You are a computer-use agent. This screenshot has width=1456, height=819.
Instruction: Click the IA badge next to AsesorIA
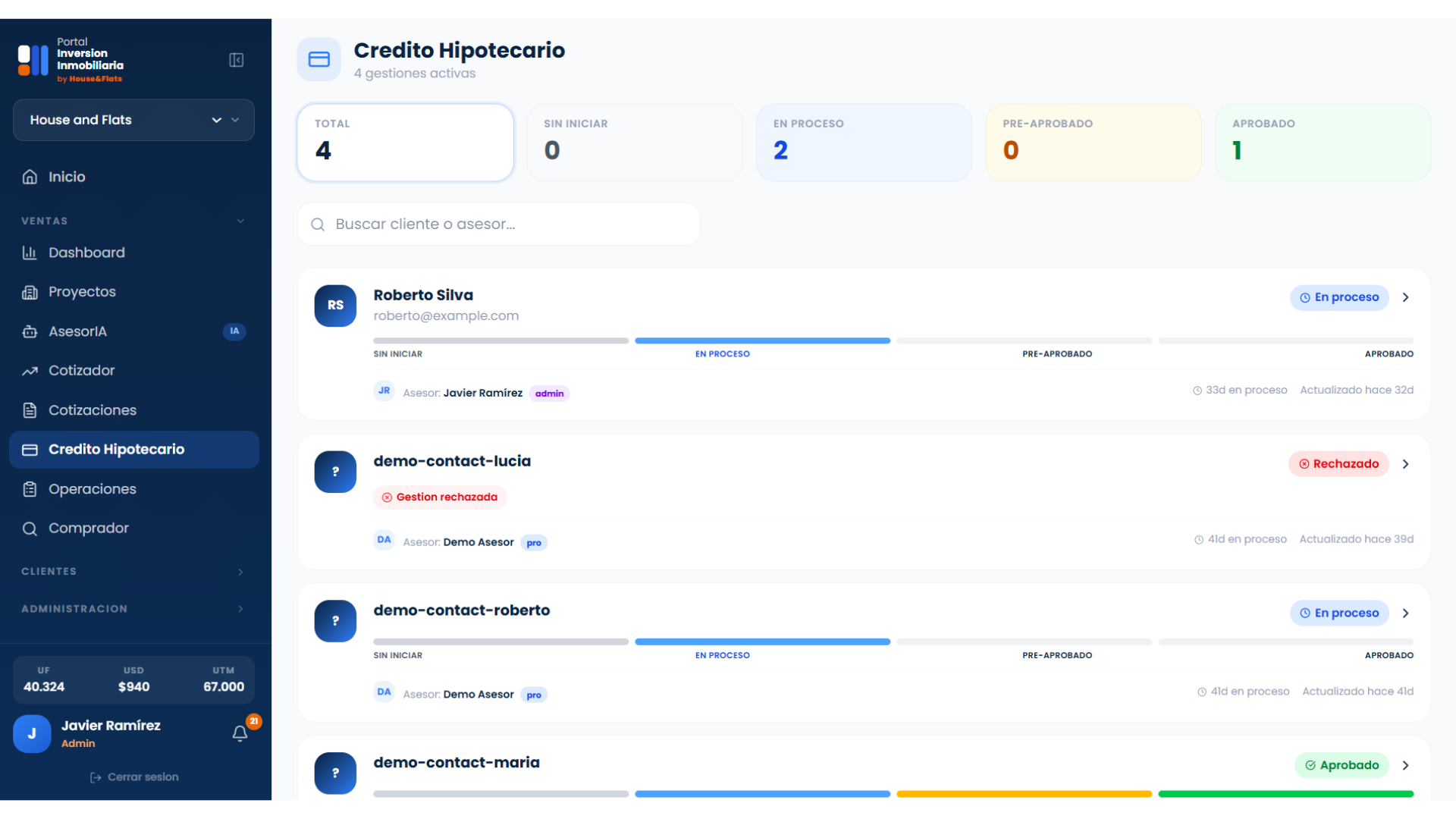tap(234, 331)
